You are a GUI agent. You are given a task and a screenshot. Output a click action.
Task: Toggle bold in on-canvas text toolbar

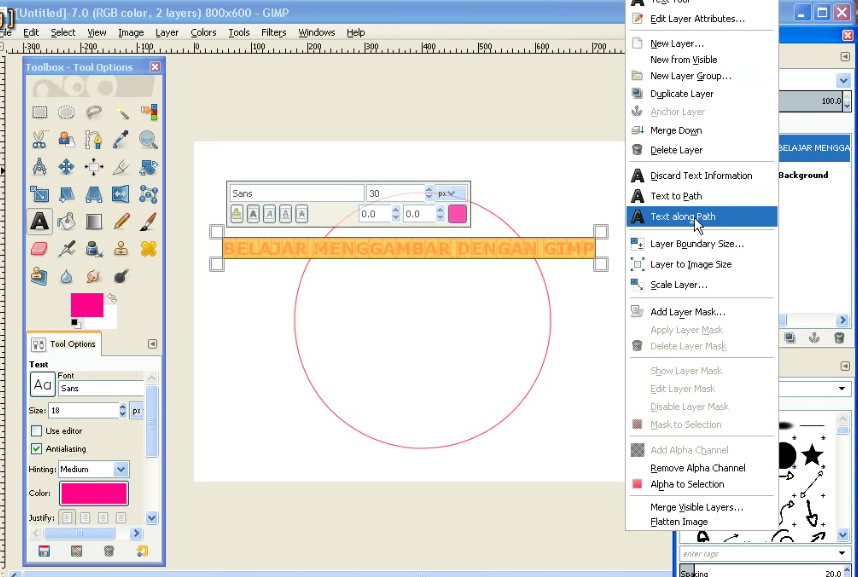253,214
